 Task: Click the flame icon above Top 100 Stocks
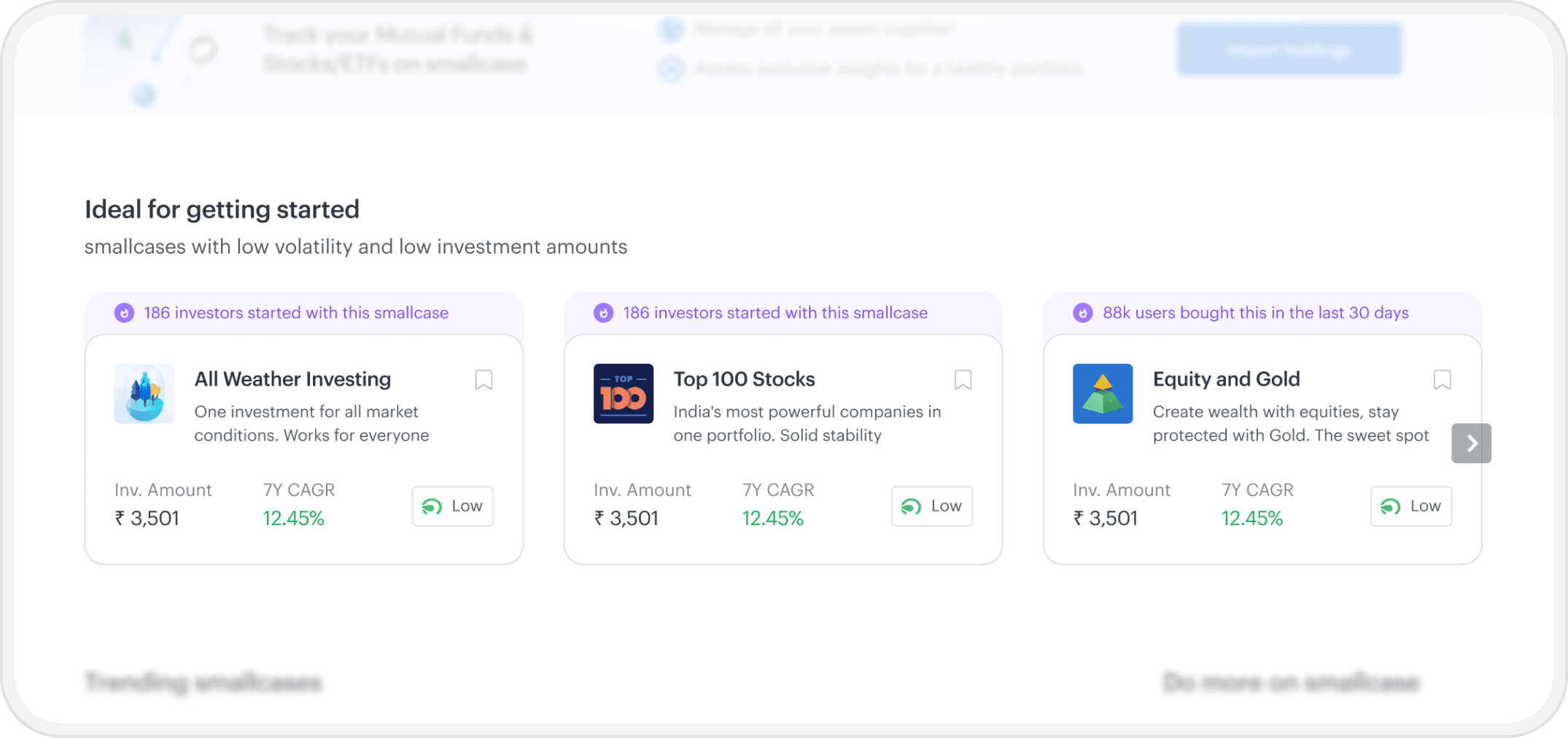[604, 313]
